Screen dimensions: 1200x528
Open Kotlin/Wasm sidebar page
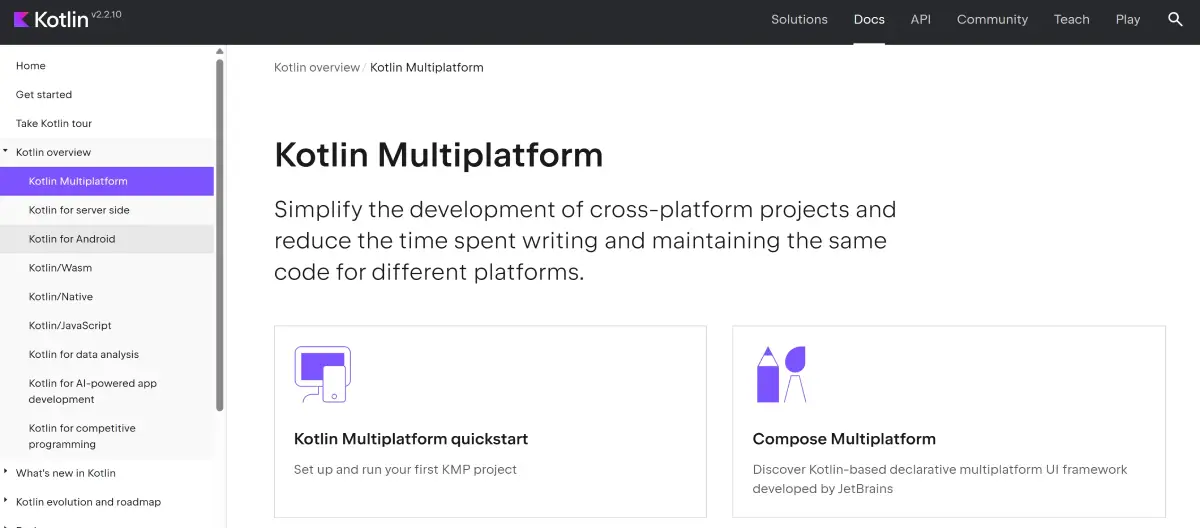[60, 268]
